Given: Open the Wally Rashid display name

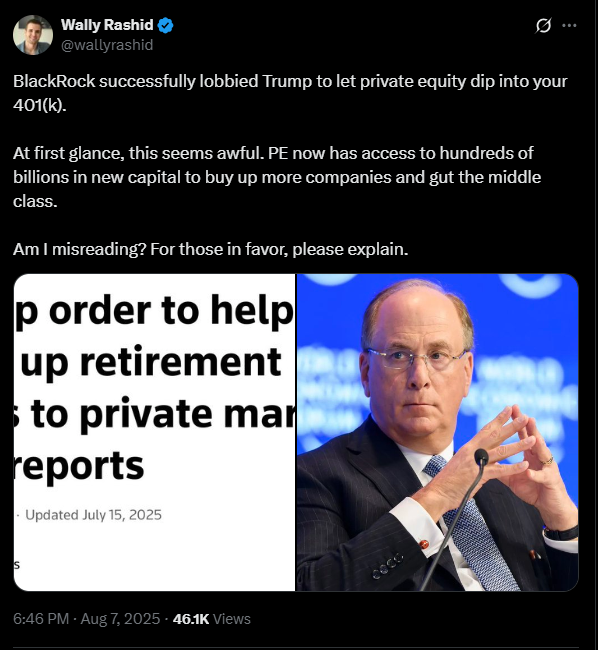Looking at the screenshot, I should (x=107, y=25).
